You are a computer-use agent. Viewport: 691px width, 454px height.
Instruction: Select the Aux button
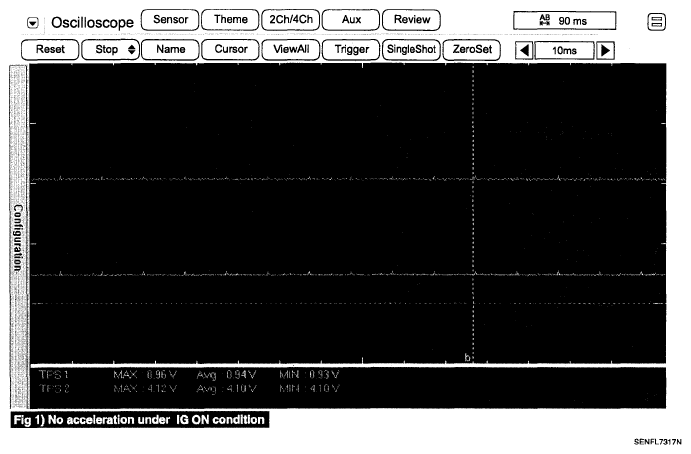pyautogui.click(x=351, y=19)
